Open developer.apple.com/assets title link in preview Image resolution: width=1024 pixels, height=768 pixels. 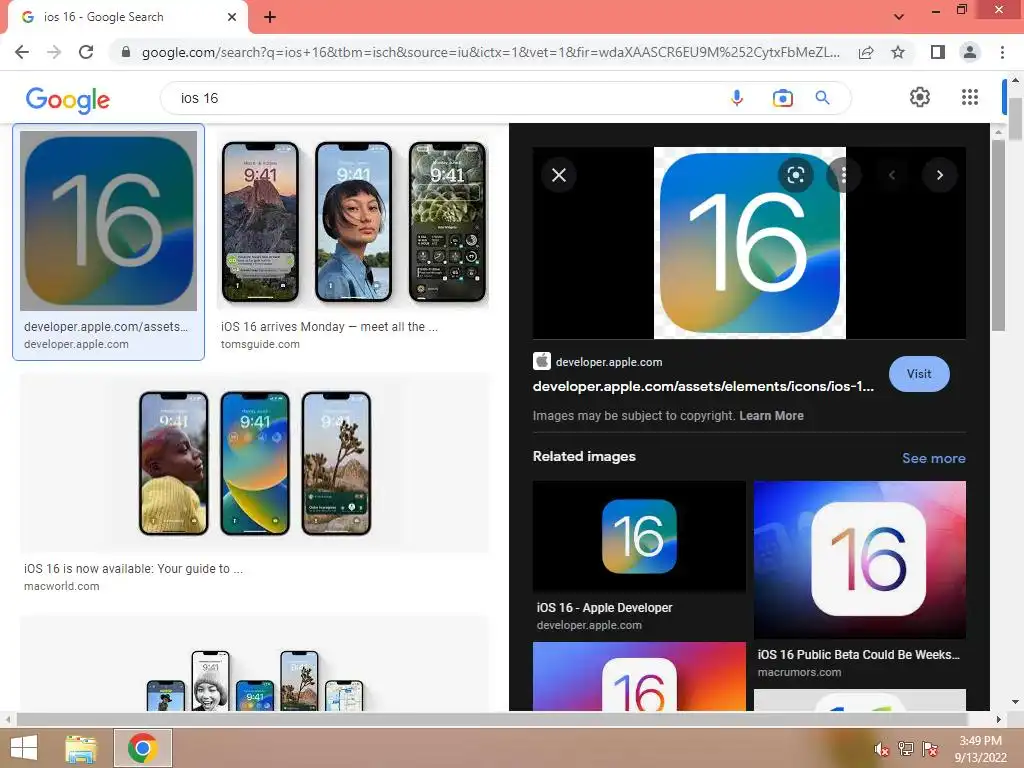703,387
